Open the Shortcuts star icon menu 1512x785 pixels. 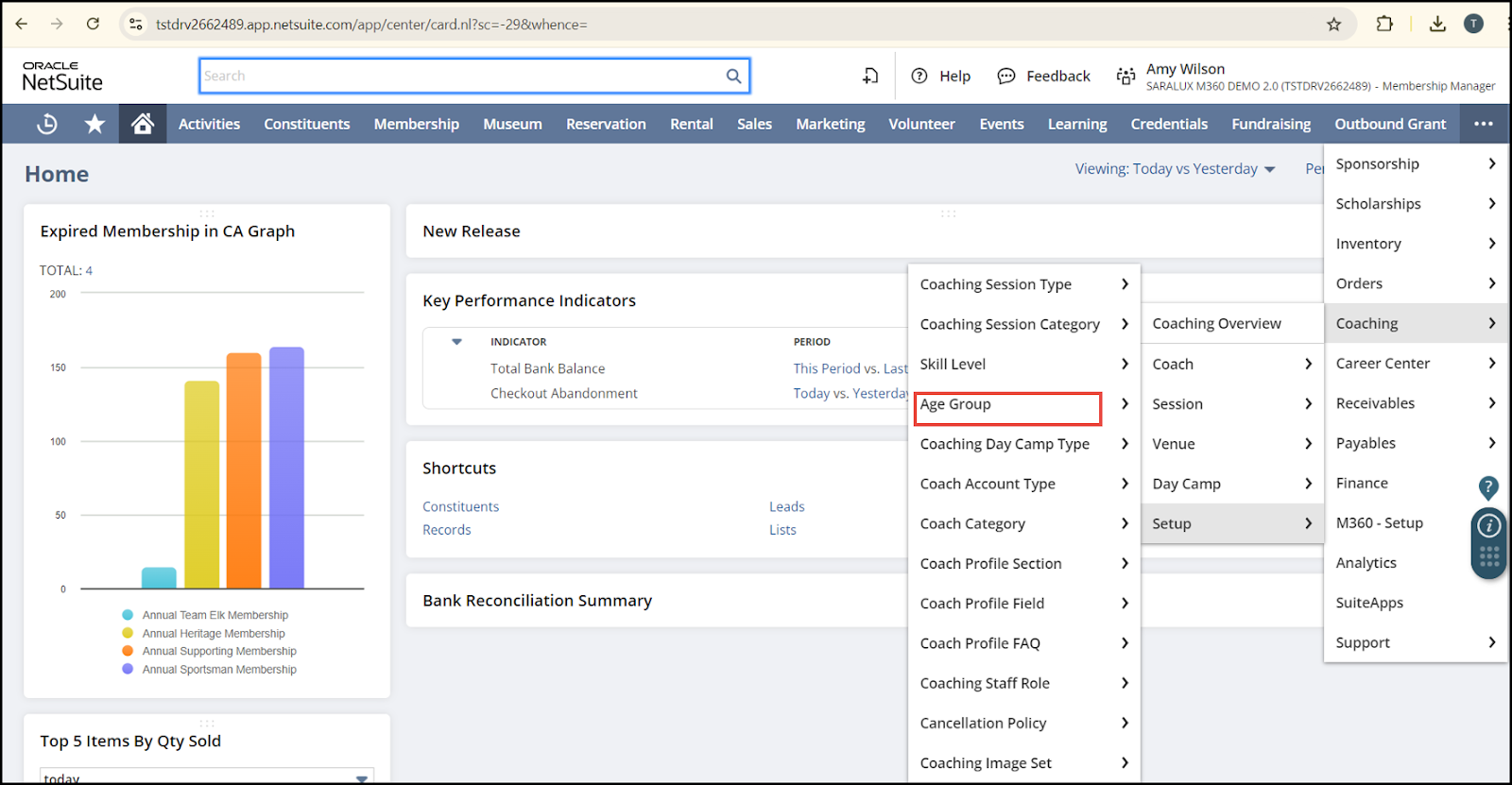click(94, 124)
